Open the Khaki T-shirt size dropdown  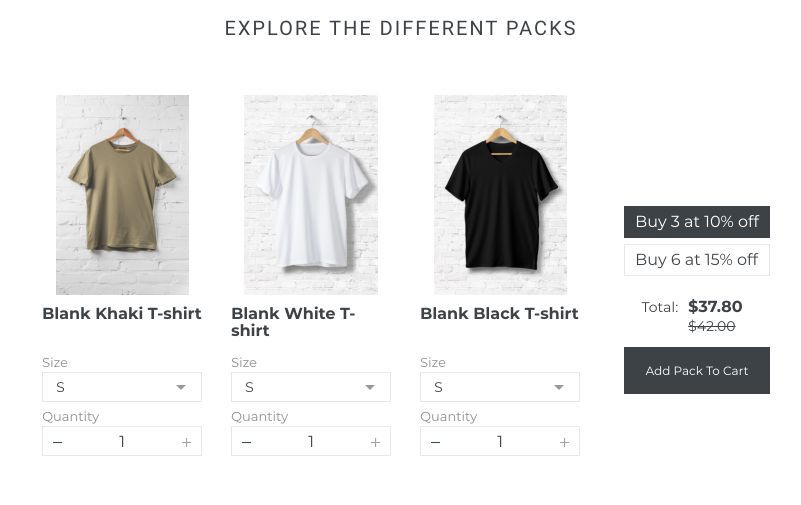coord(121,387)
